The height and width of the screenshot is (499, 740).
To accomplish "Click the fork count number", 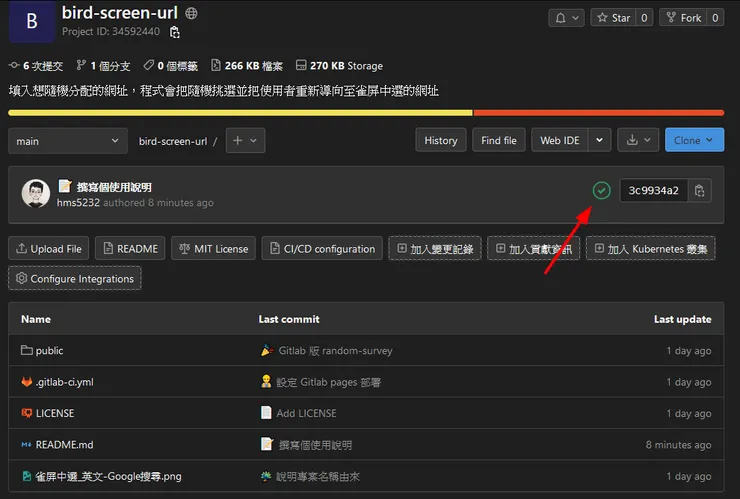I will tap(715, 18).
